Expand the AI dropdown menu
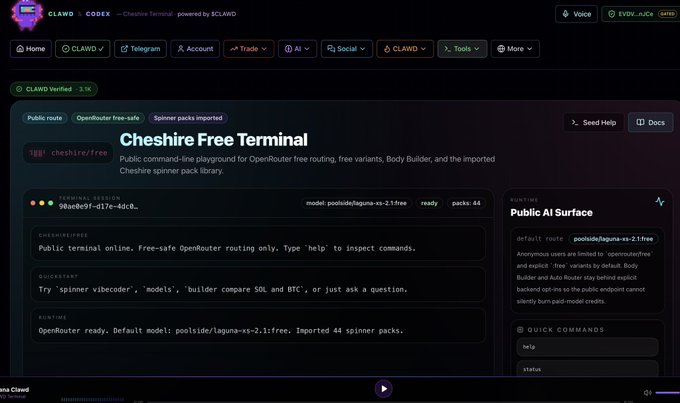The width and height of the screenshot is (680, 403). coord(297,49)
